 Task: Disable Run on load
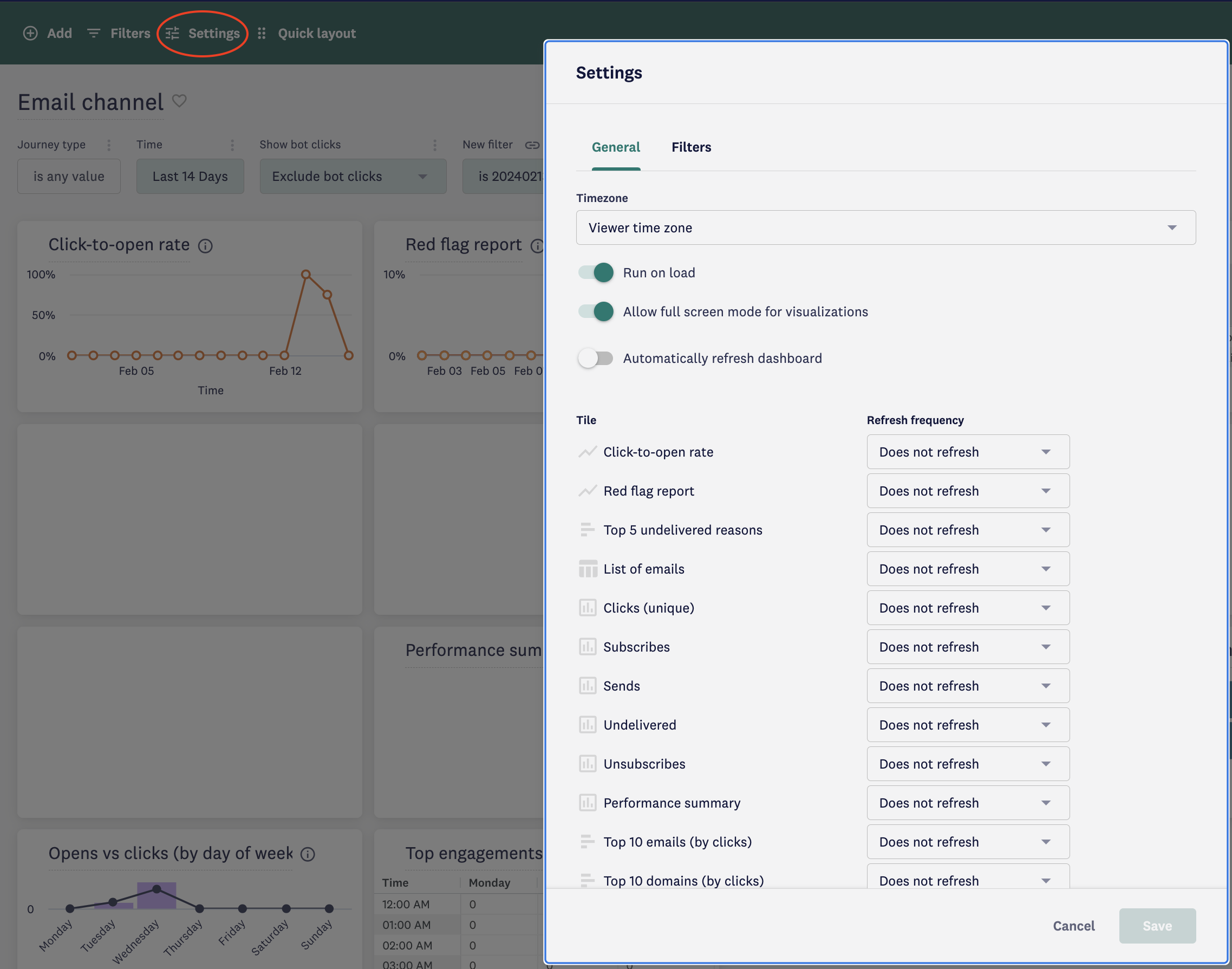(595, 272)
